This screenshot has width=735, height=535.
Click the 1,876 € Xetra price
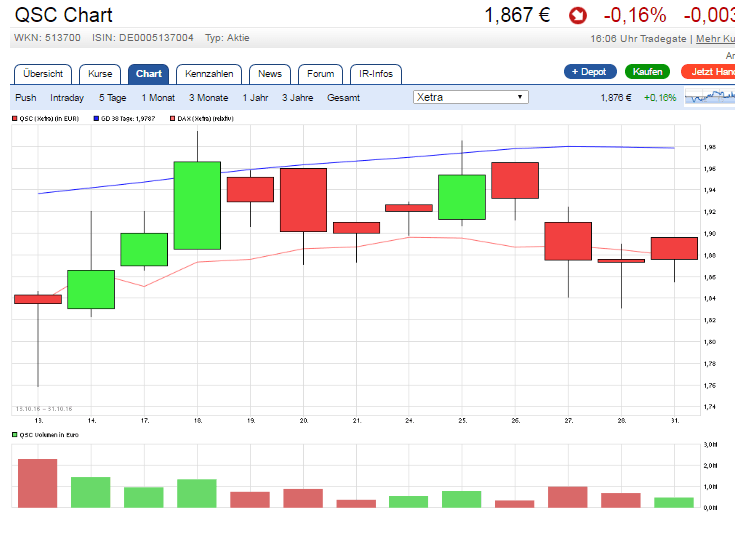tap(616, 98)
